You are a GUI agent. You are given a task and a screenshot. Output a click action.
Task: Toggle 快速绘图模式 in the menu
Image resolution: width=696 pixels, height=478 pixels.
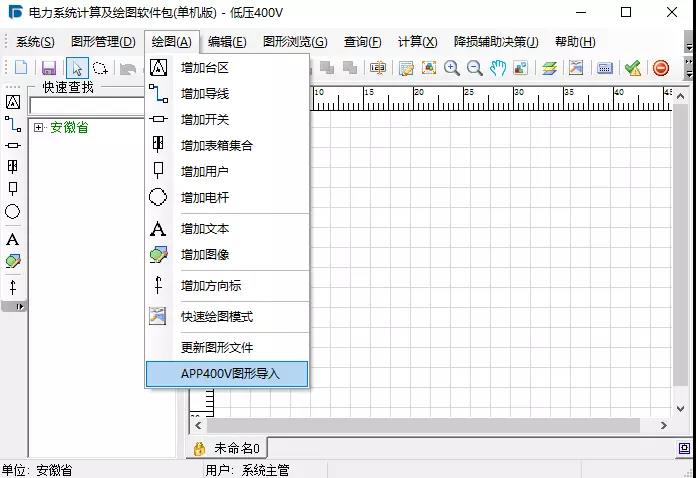(216, 317)
